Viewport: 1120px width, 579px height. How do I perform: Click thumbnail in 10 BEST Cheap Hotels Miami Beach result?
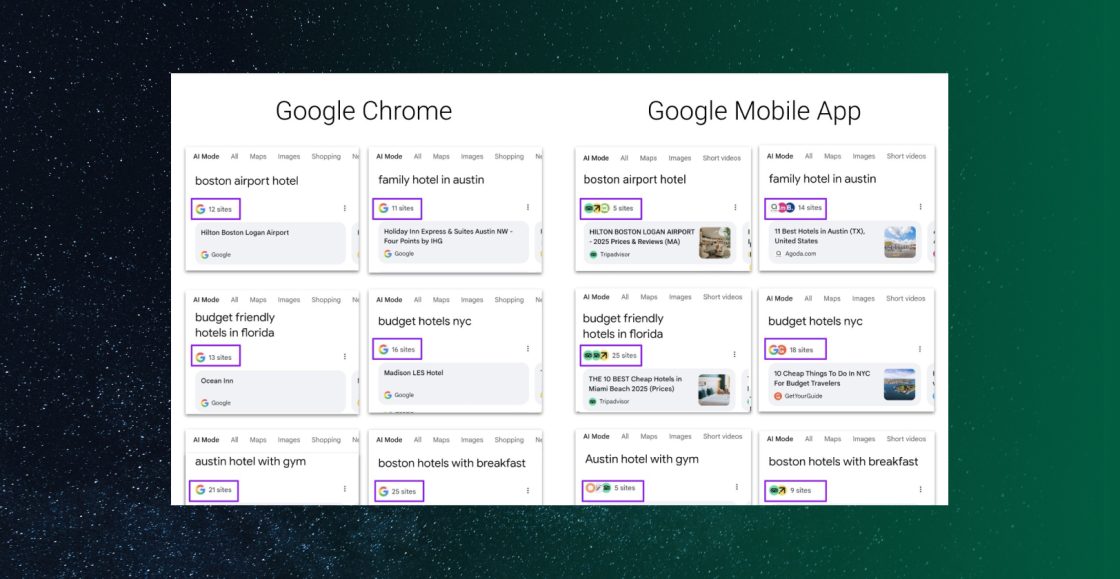point(714,390)
